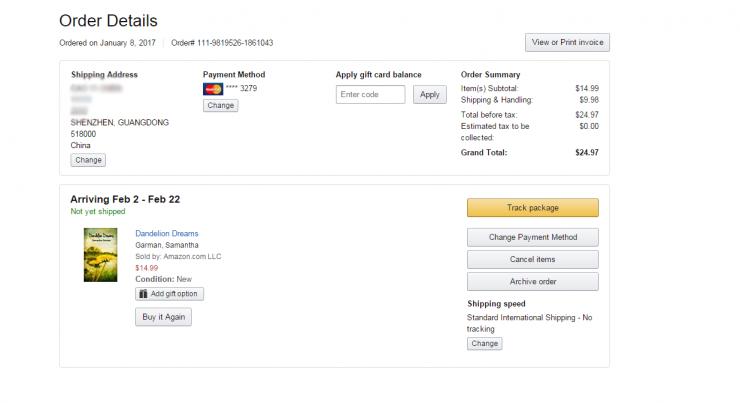Click the gift icon on Add gift option
Viewport: 740px width, 403px height.
(144, 294)
